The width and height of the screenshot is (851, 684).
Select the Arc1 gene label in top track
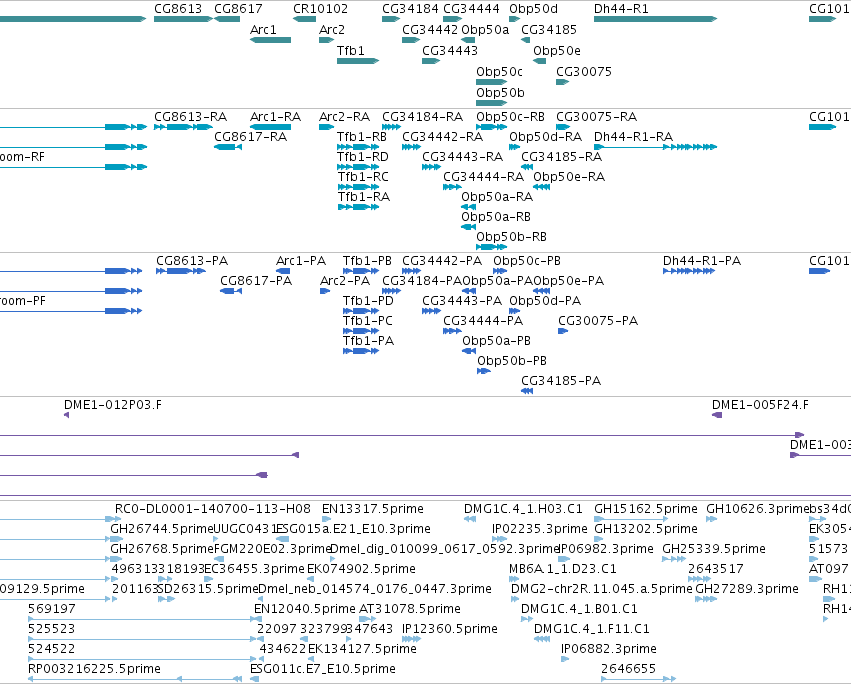tap(263, 30)
